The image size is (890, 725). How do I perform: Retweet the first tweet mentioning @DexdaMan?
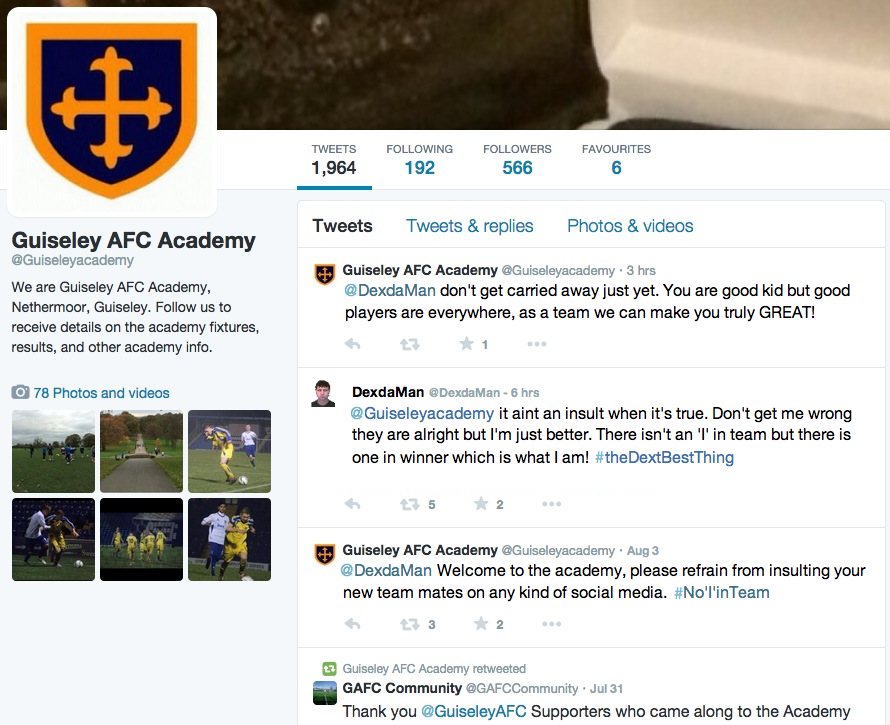pos(410,344)
